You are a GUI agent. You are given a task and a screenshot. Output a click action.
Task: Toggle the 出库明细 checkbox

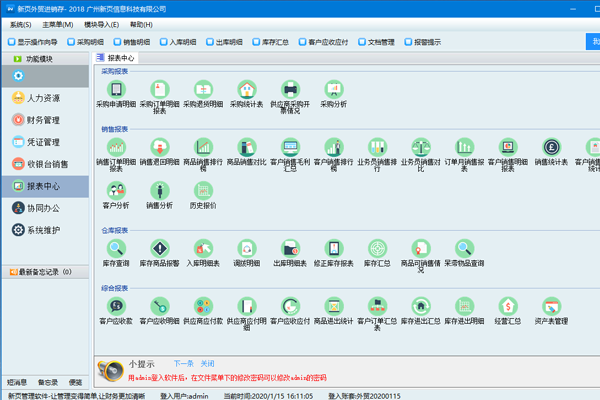210,42
